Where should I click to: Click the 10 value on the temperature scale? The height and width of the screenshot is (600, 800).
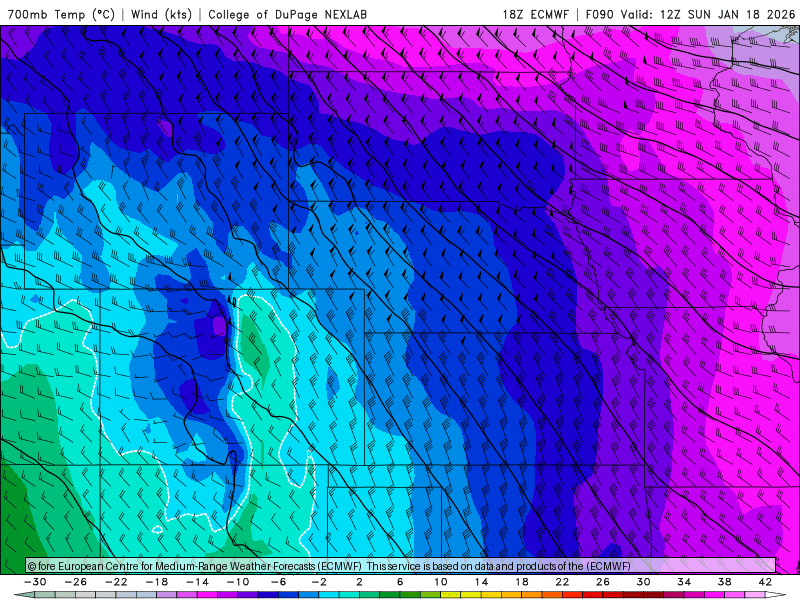click(x=440, y=582)
